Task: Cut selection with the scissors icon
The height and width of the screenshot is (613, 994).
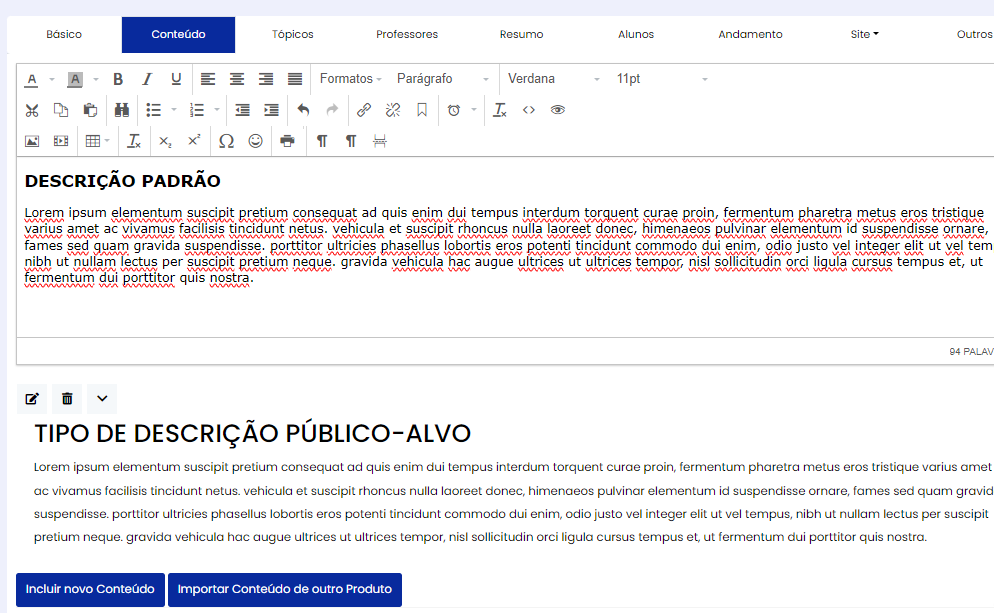Action: click(32, 110)
